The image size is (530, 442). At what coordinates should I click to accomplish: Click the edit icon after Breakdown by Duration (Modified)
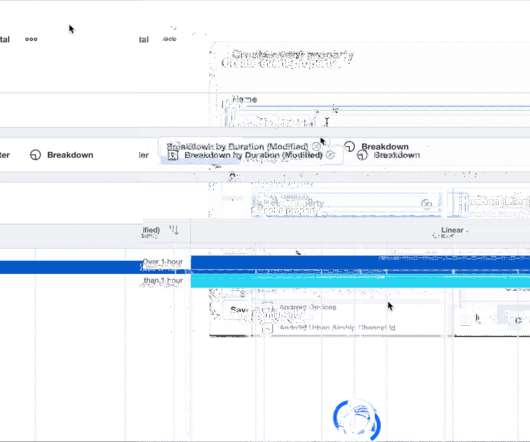(331, 155)
